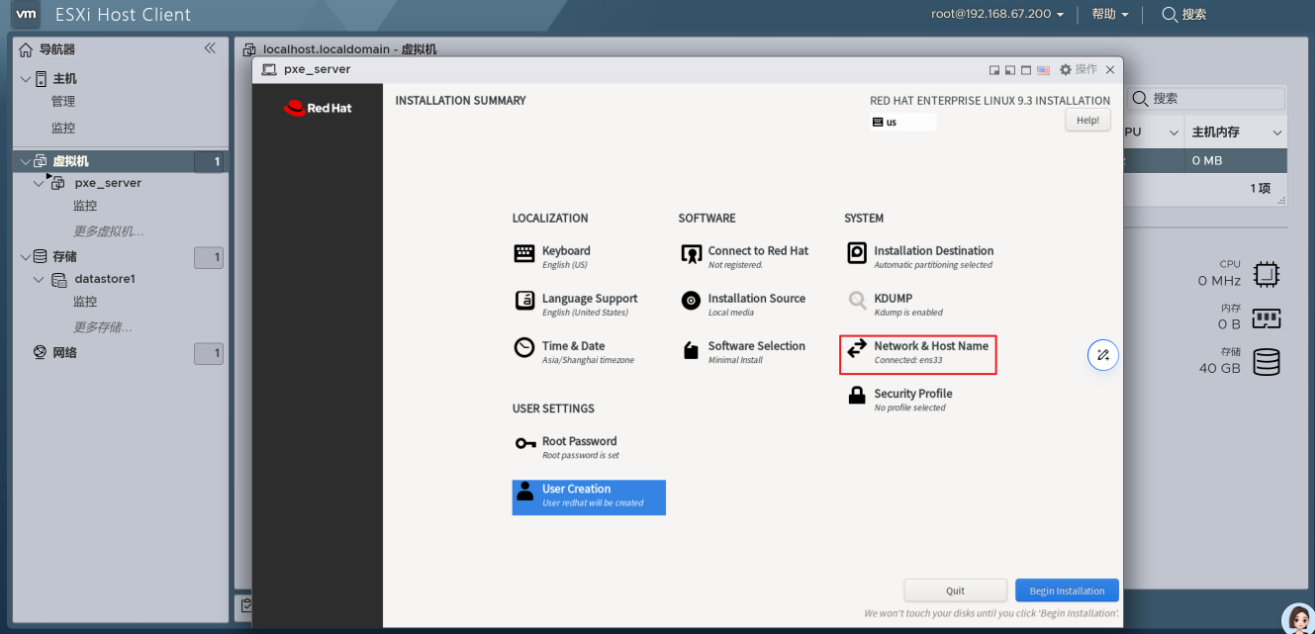Click the 存储 count badge
The image size is (1315, 634).
208,258
